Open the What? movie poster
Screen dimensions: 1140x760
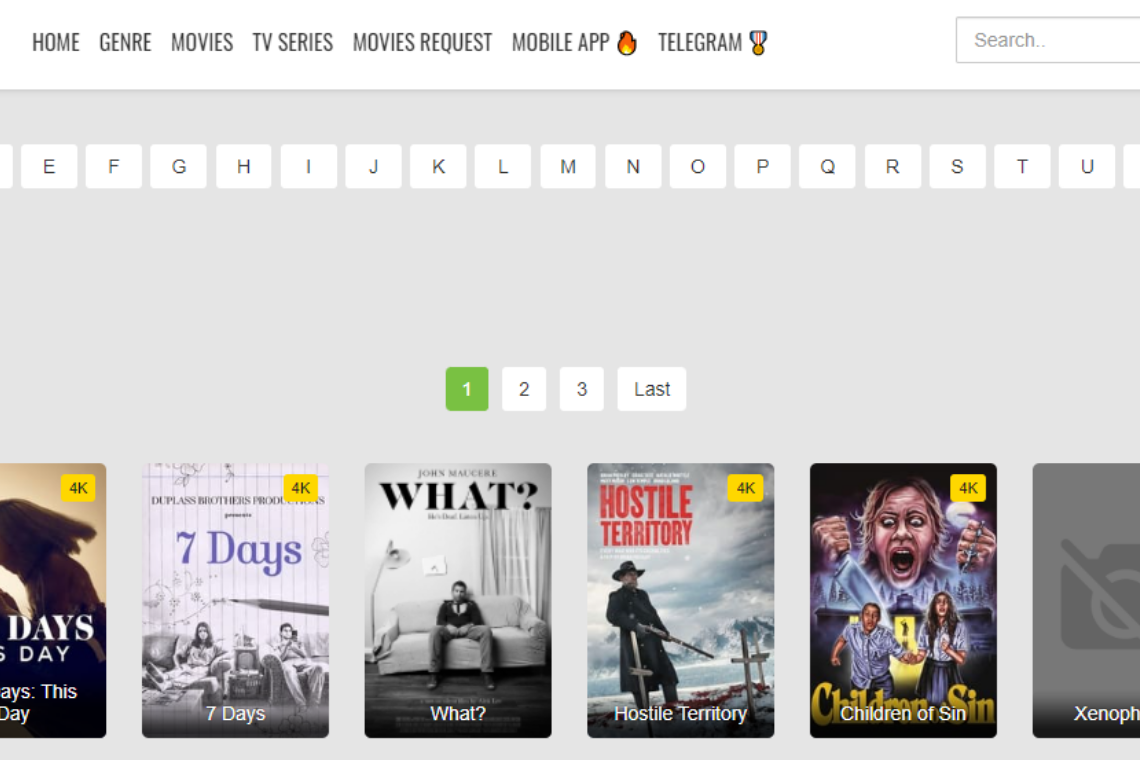458,601
